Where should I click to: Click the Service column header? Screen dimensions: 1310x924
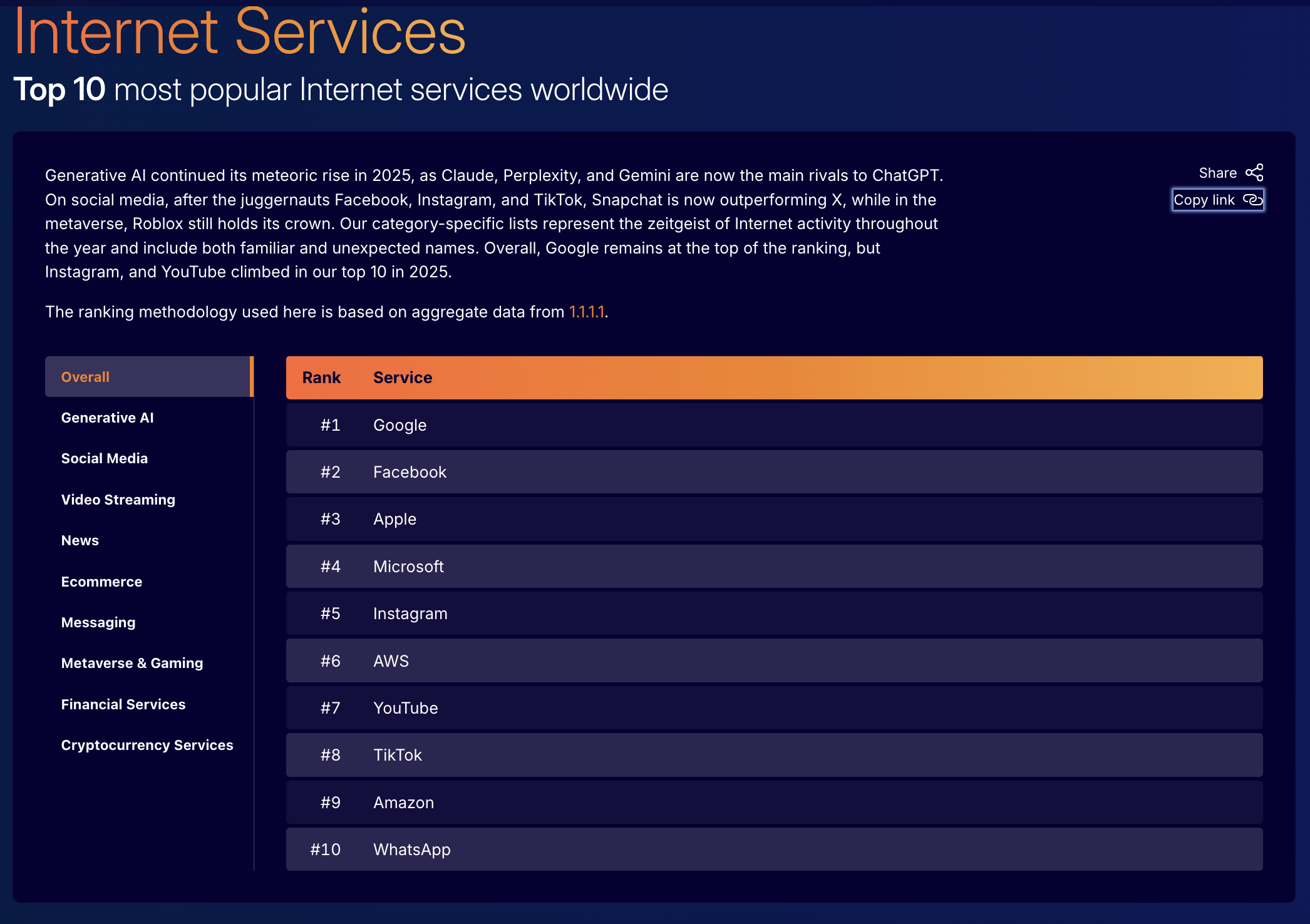pyautogui.click(x=402, y=377)
